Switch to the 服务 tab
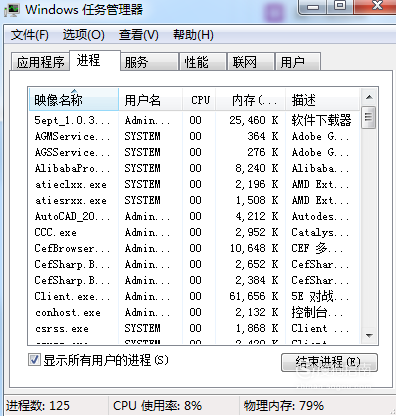 point(149,62)
